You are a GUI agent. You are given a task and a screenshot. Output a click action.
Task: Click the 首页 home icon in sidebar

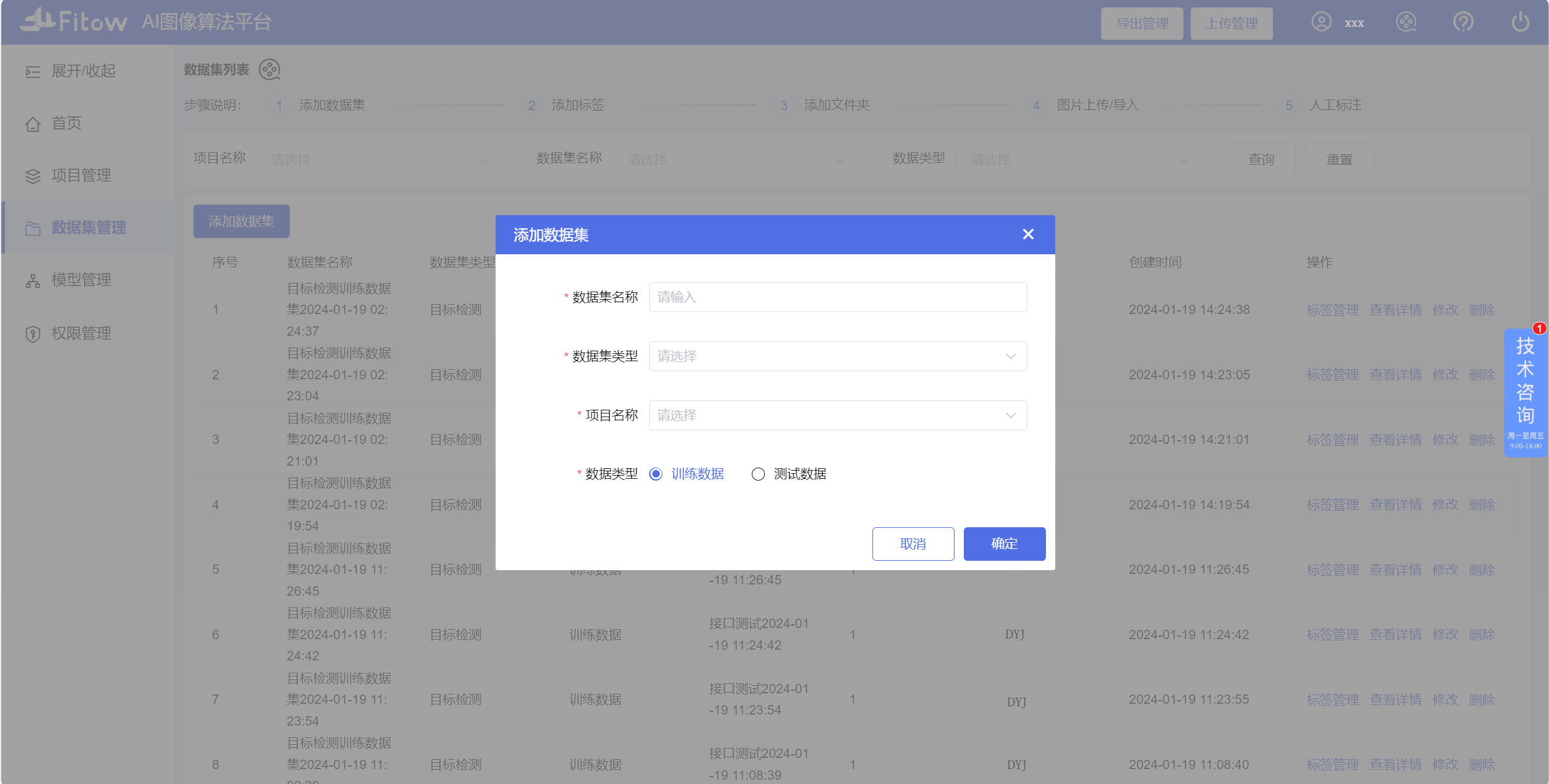(x=32, y=124)
